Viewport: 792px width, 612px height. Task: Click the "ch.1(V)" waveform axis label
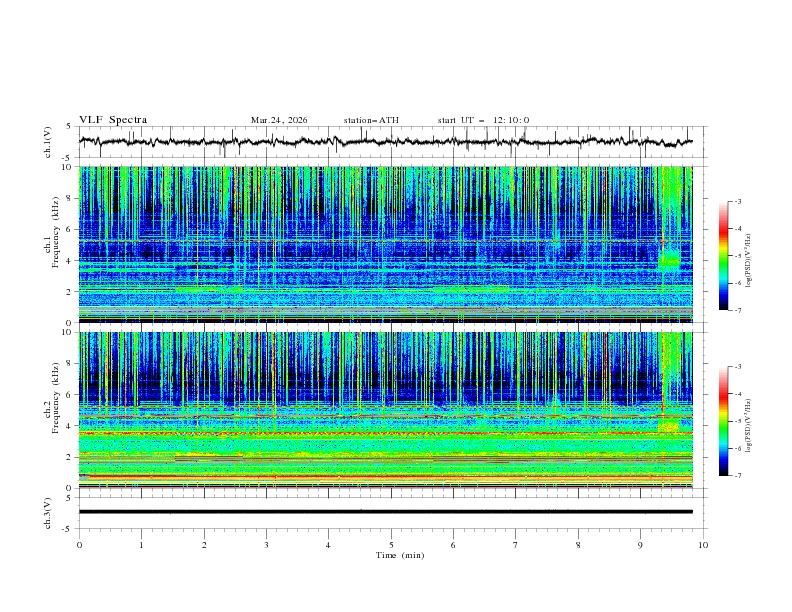(48, 142)
